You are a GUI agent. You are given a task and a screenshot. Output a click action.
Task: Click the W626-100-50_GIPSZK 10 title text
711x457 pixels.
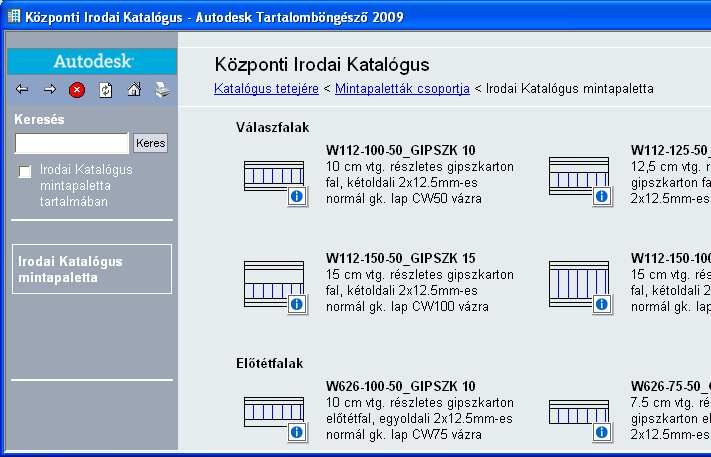click(x=400, y=386)
